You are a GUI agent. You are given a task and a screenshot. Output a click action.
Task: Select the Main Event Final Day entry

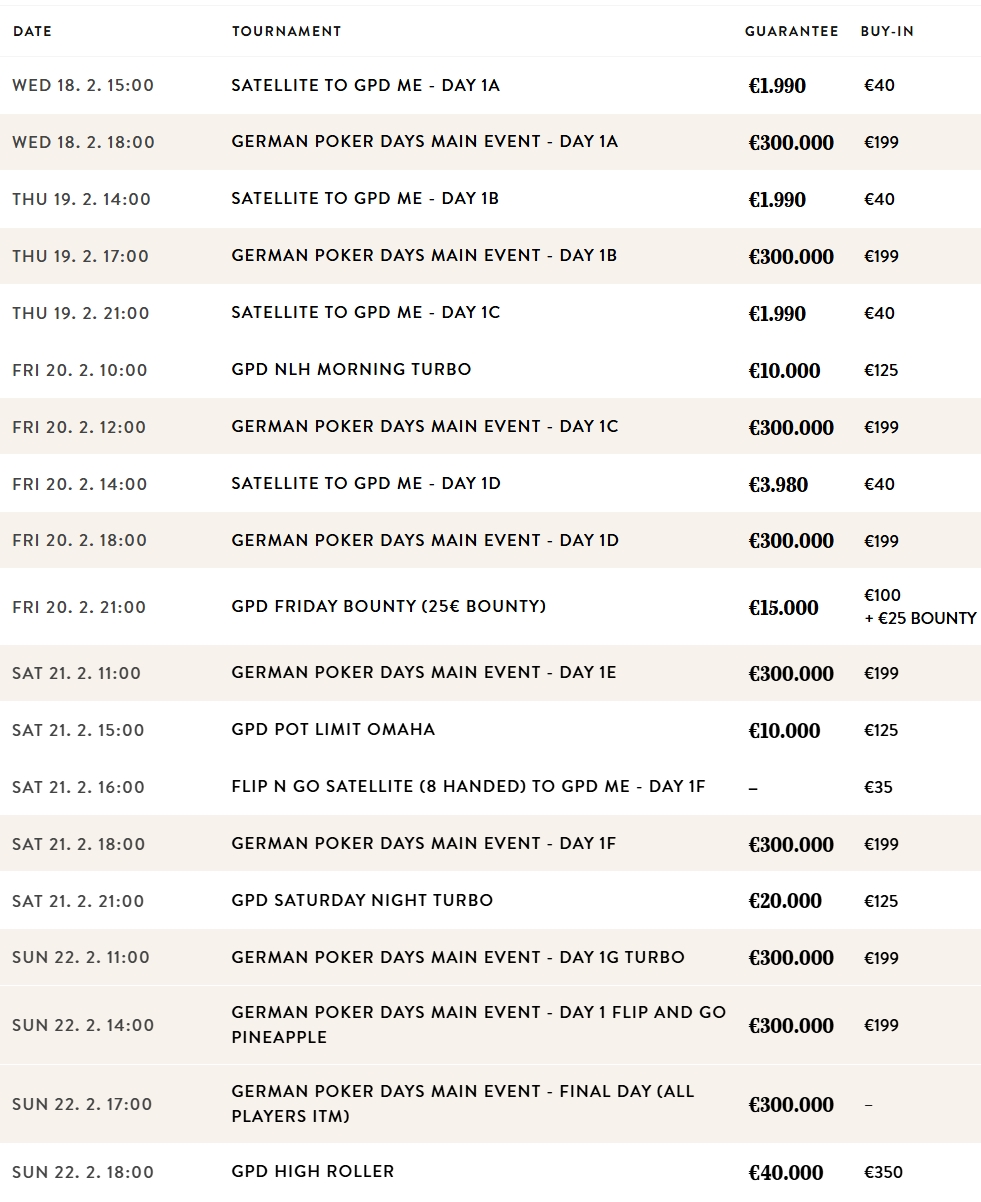[x=462, y=1103]
